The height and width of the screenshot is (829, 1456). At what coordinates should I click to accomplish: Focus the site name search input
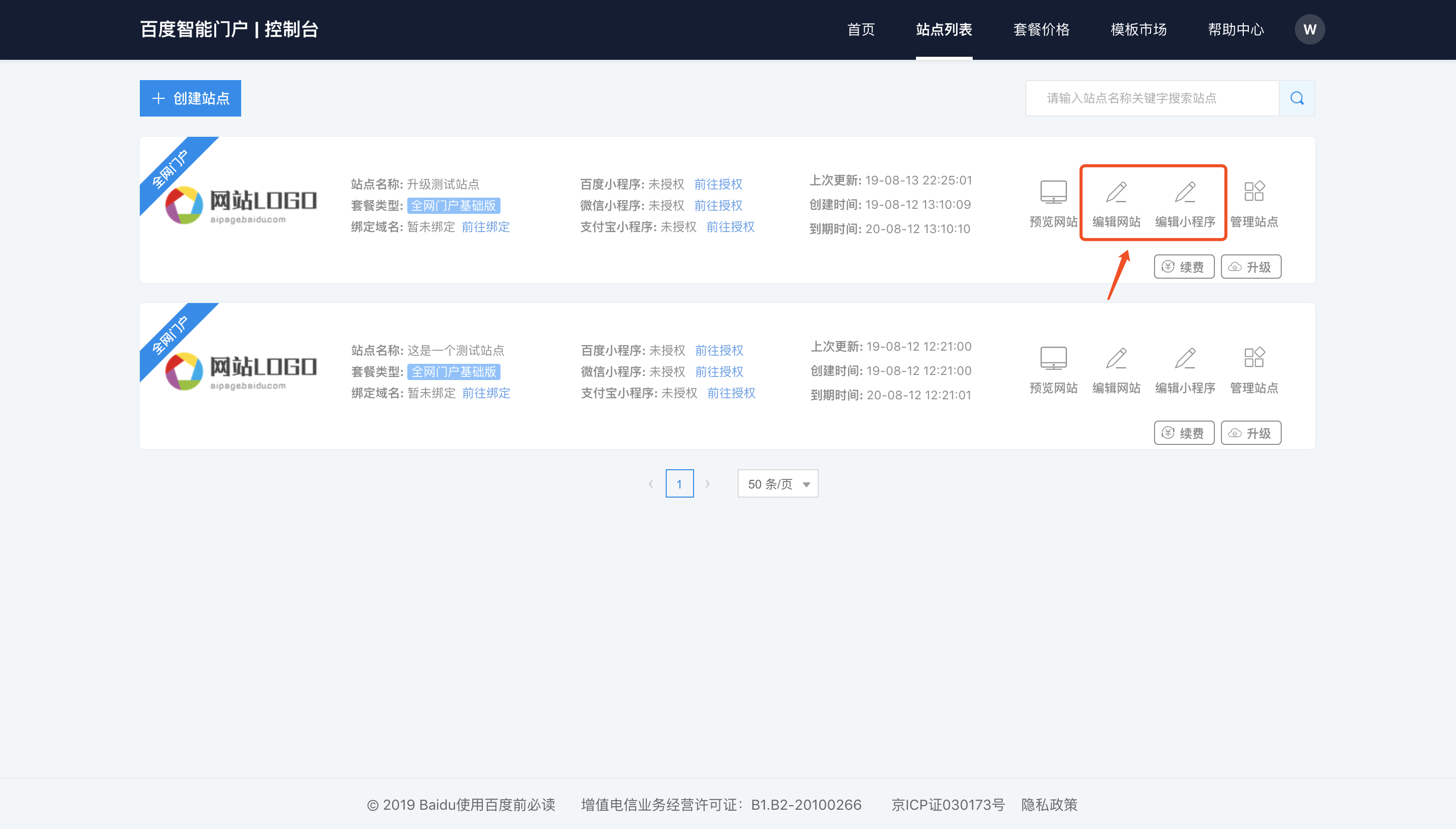[x=1152, y=98]
